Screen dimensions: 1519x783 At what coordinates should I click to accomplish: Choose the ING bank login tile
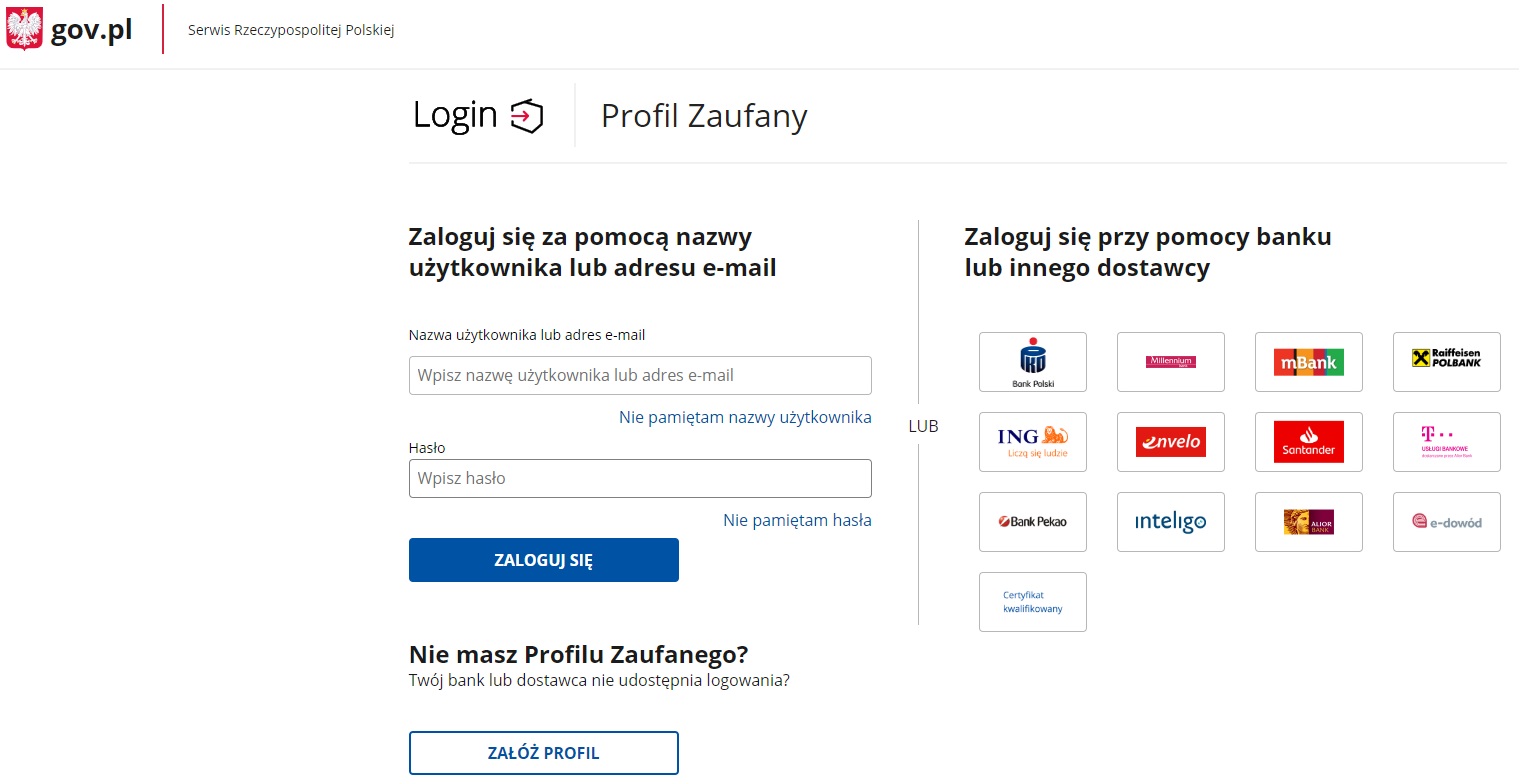click(1033, 442)
